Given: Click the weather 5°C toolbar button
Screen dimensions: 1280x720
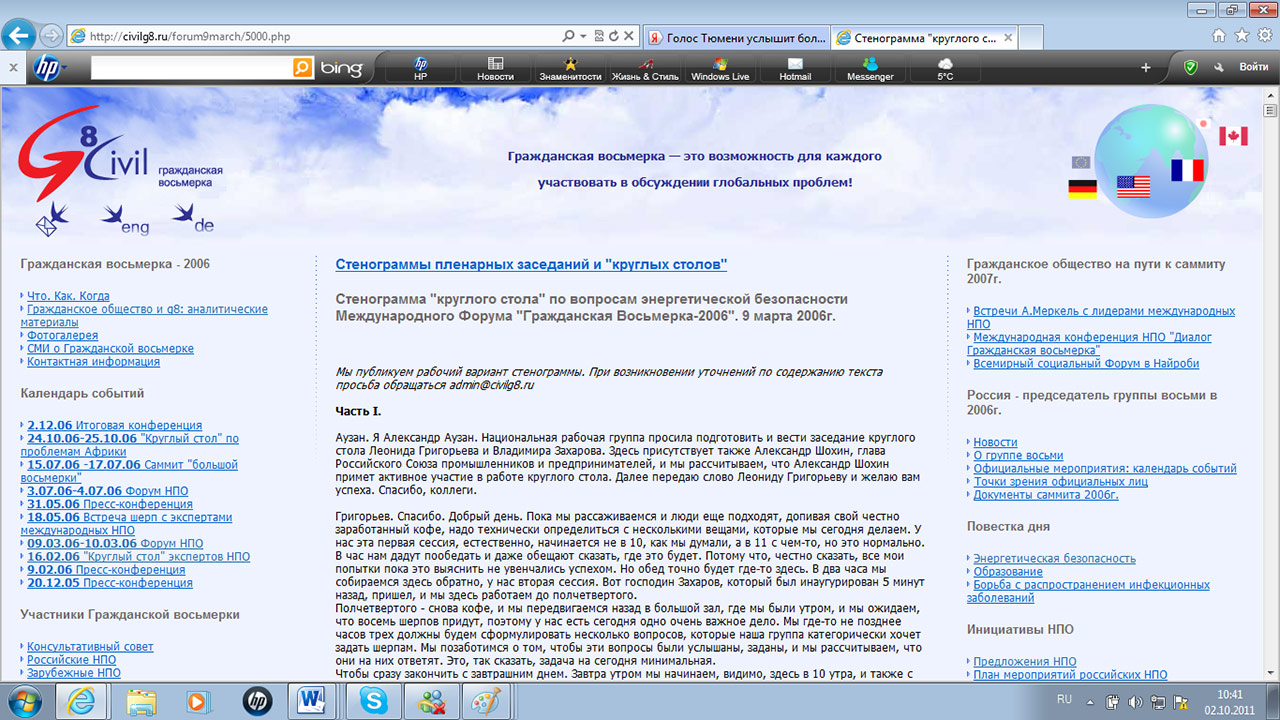Looking at the screenshot, I should (945, 68).
